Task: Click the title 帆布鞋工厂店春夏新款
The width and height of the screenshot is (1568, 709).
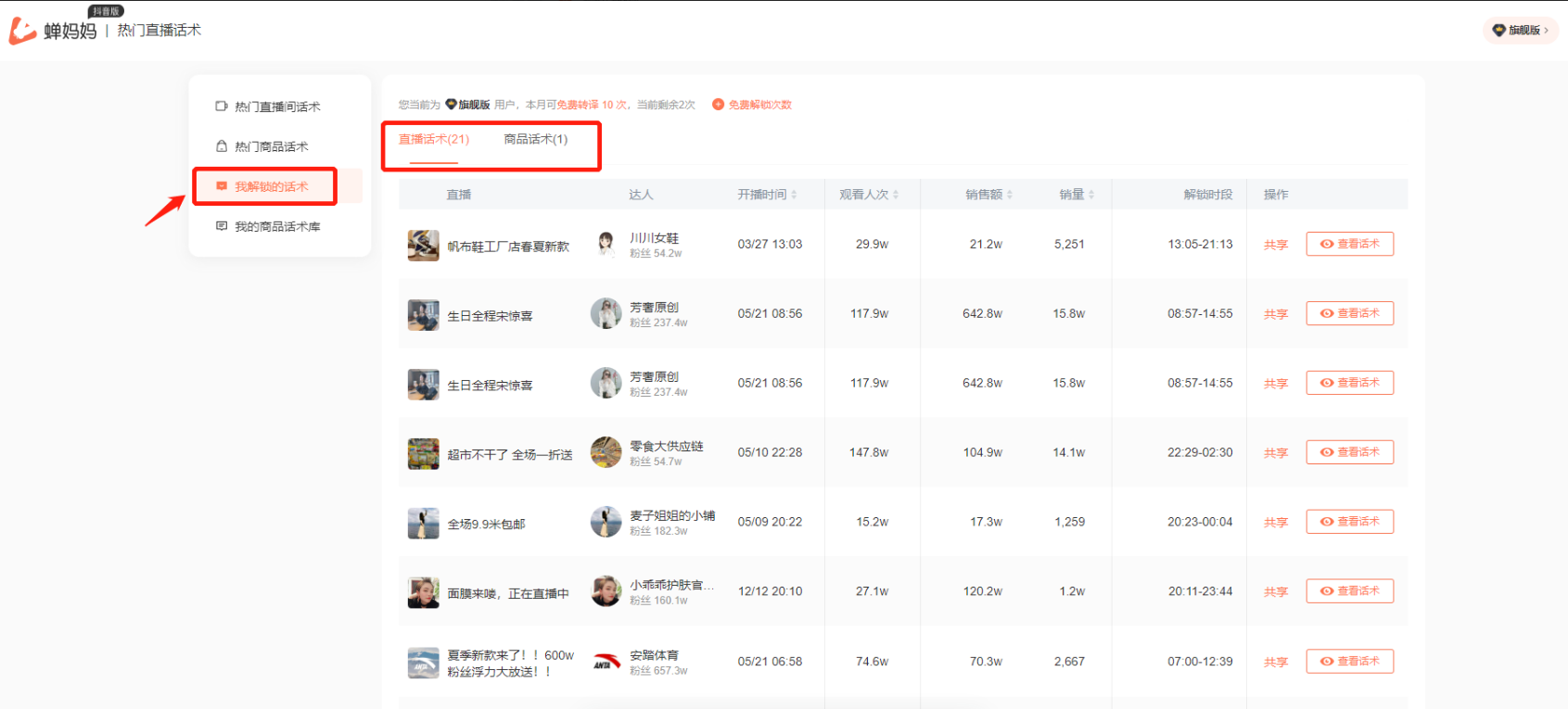Action: pos(508,247)
